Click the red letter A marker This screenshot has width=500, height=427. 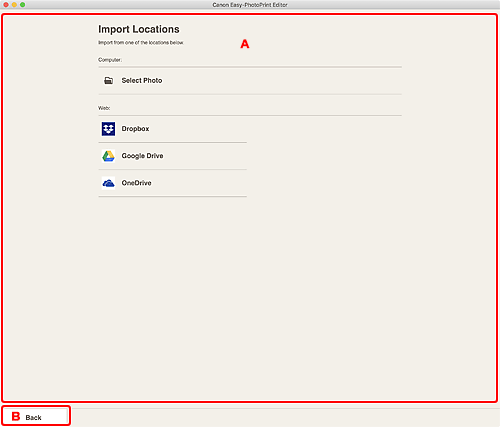pos(245,44)
